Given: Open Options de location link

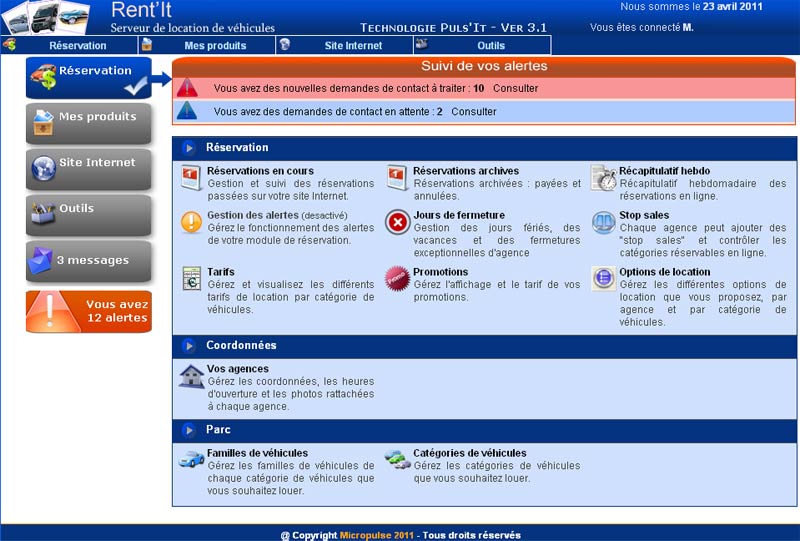Looking at the screenshot, I should [x=664, y=272].
